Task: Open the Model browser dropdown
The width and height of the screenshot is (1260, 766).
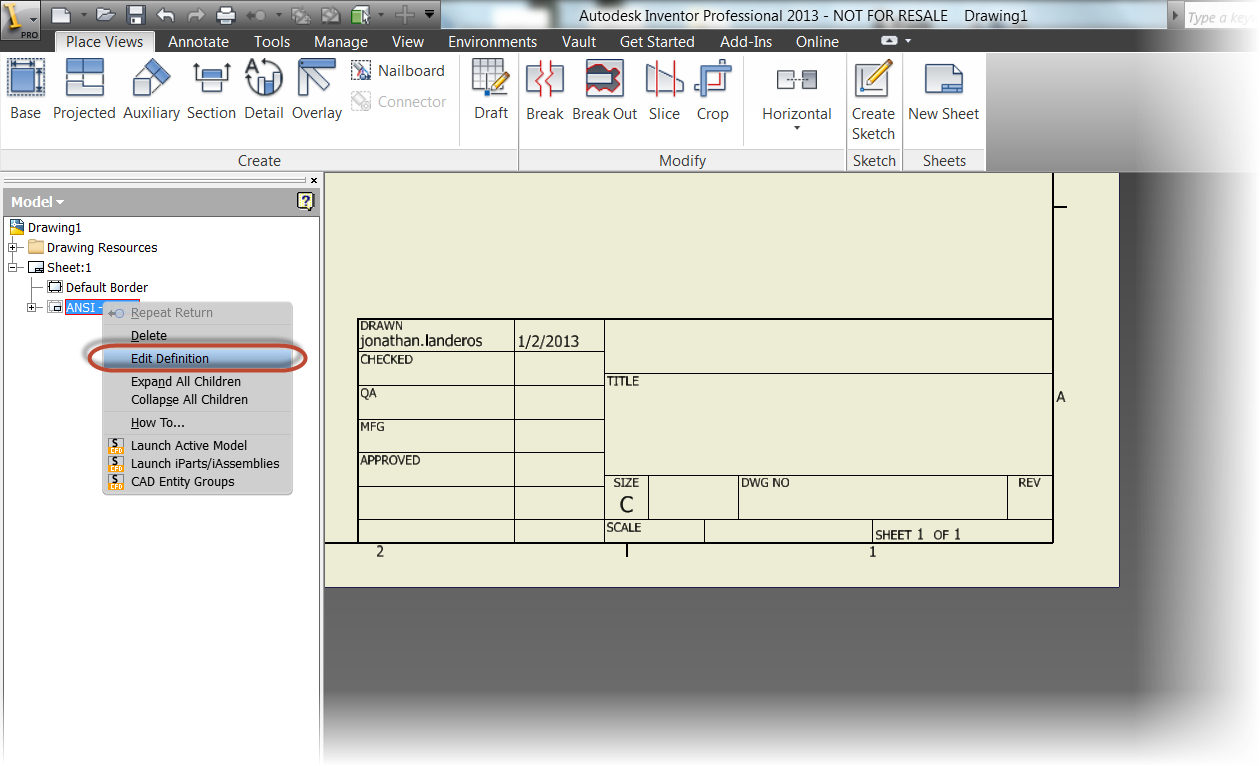Action: 38,202
